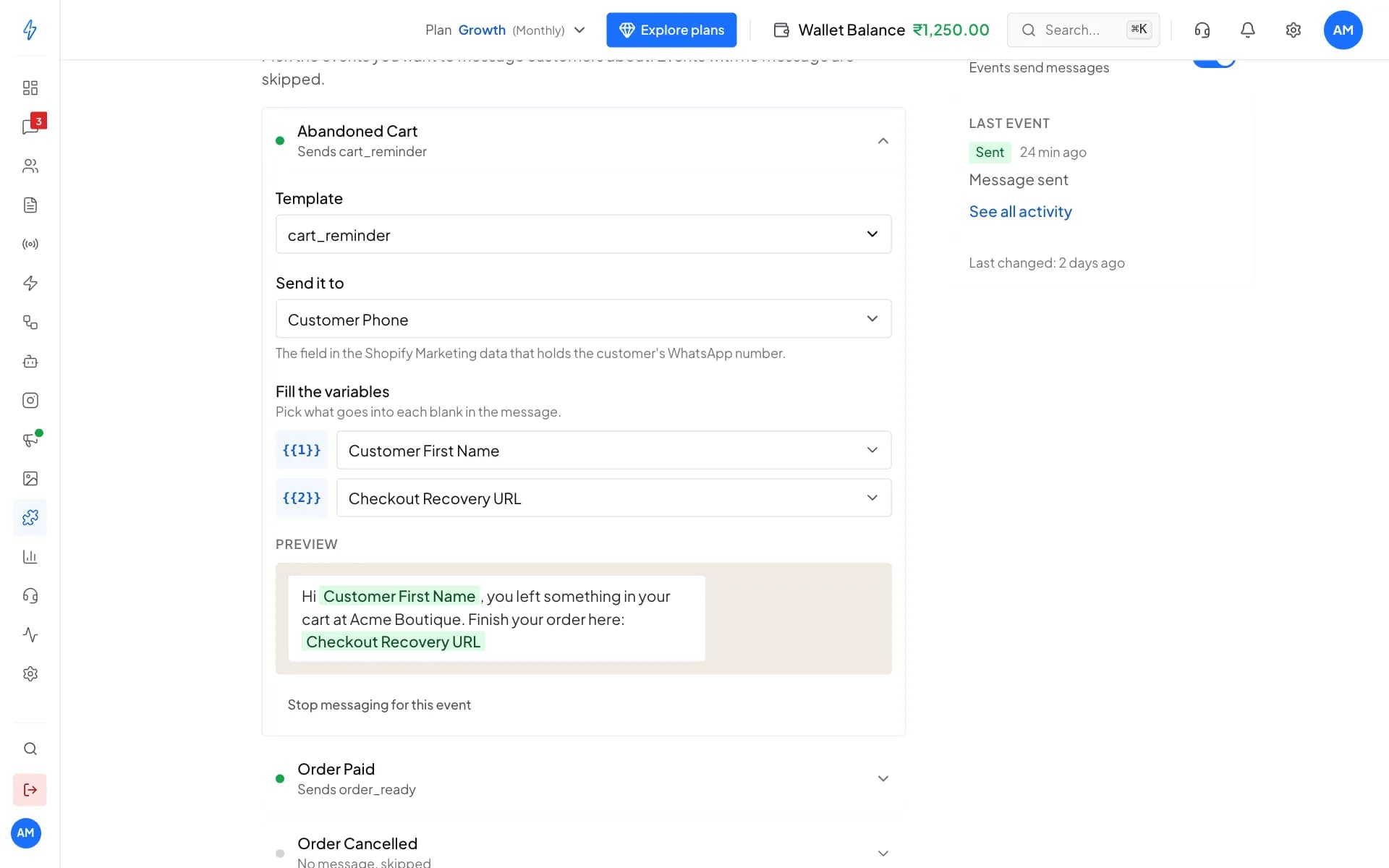Open settings gear in top bar
Viewport: 1389px width, 868px height.
1293,30
